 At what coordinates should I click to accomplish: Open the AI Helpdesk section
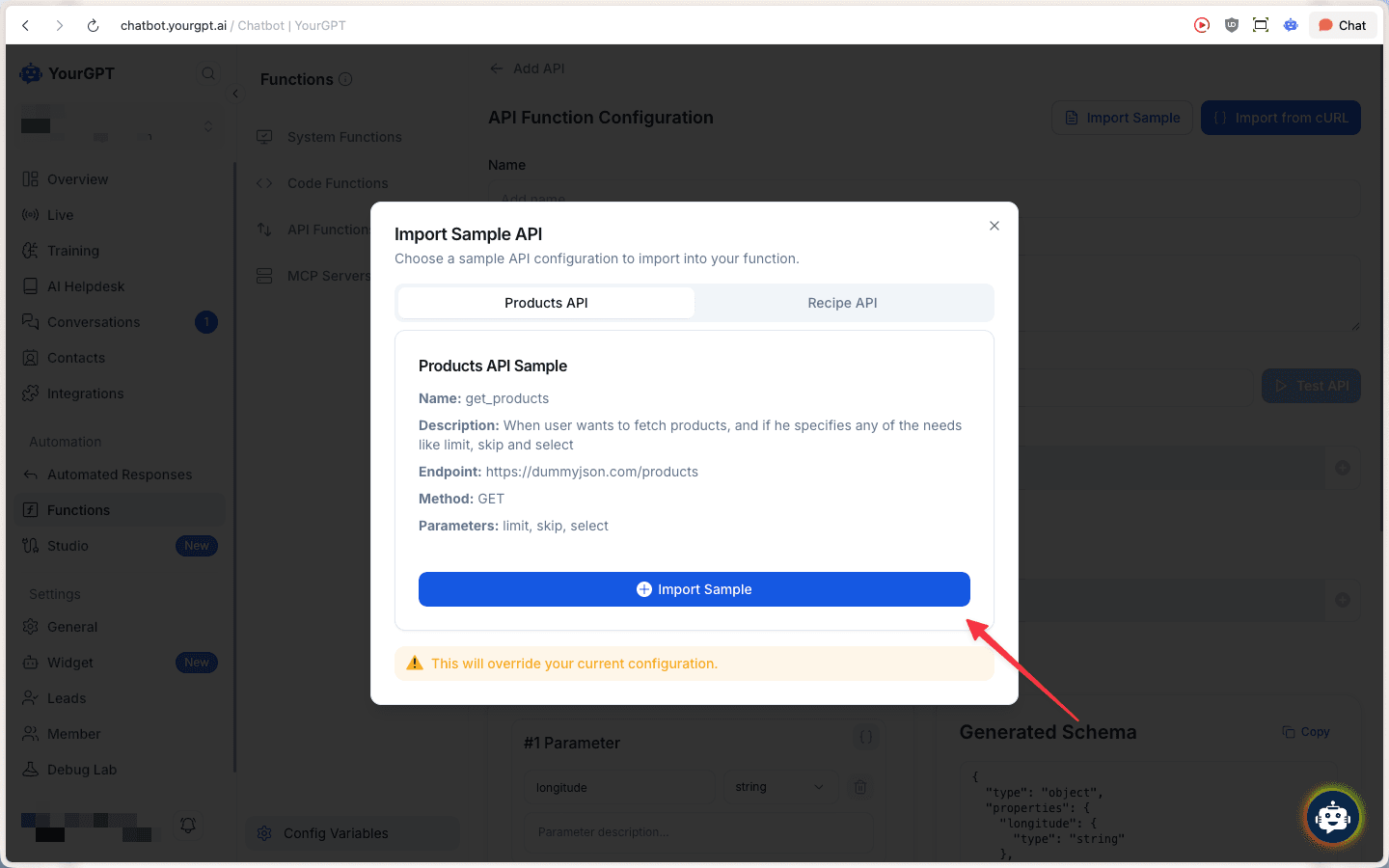86,285
